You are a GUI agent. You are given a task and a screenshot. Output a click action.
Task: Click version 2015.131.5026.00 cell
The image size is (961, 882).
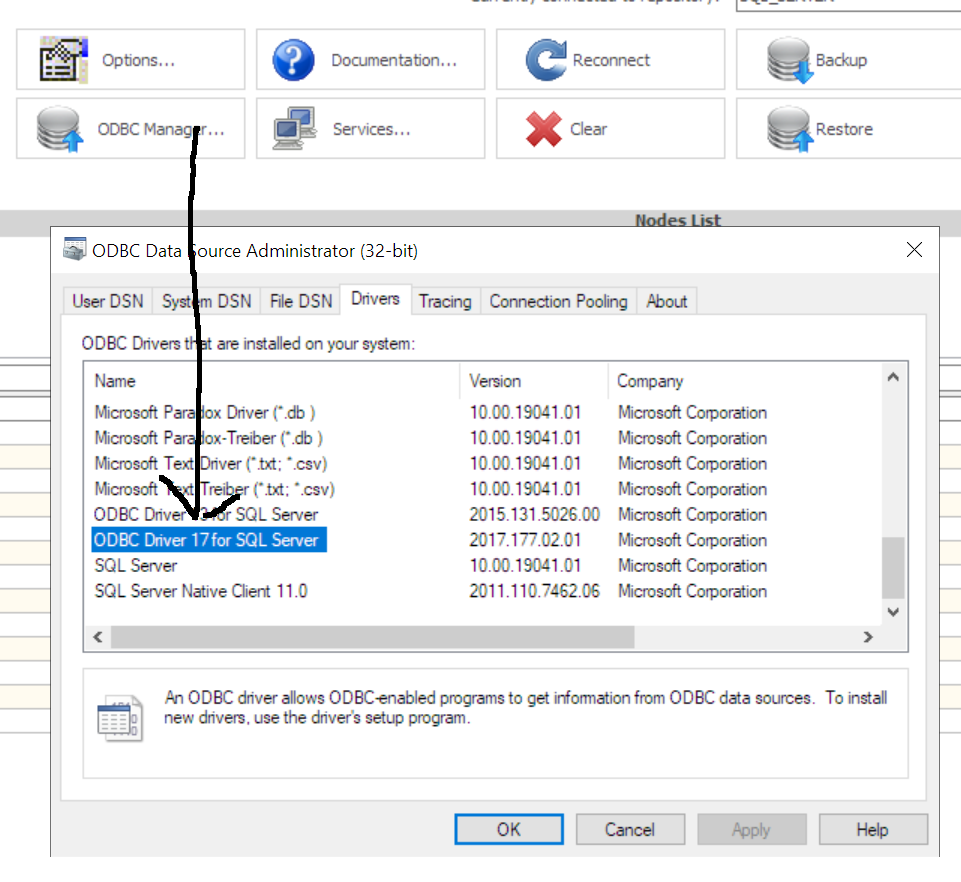tap(534, 515)
